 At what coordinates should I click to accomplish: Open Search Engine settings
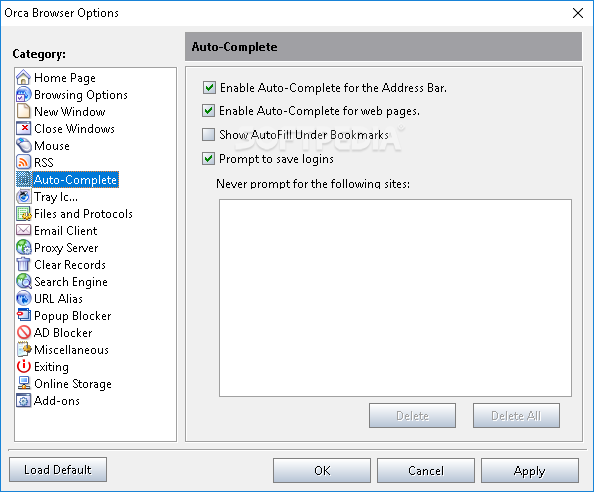[x=71, y=282]
